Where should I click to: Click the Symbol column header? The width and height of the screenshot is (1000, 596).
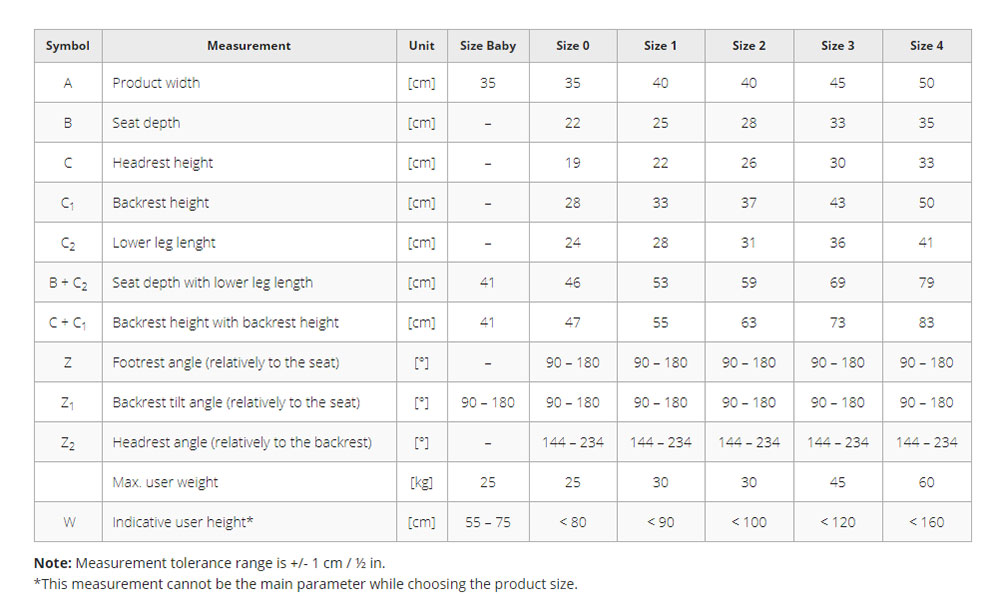coord(68,46)
